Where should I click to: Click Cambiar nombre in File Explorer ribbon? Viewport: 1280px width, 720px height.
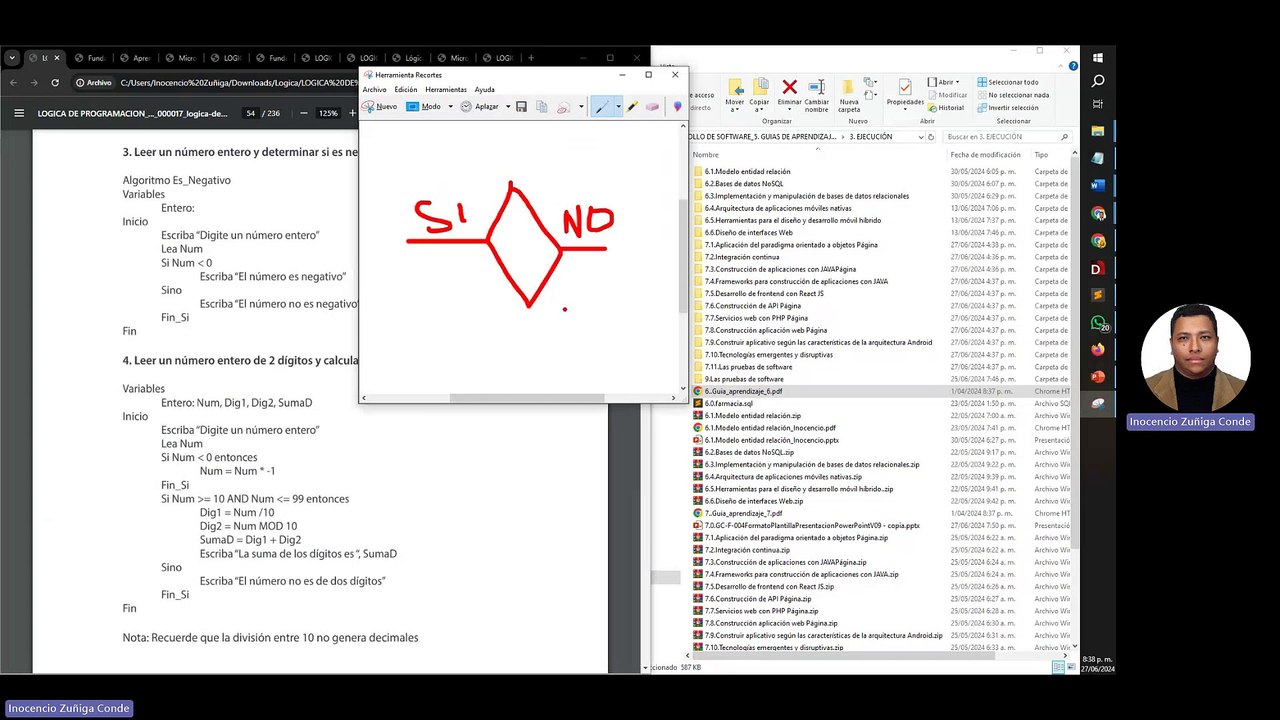(x=817, y=94)
